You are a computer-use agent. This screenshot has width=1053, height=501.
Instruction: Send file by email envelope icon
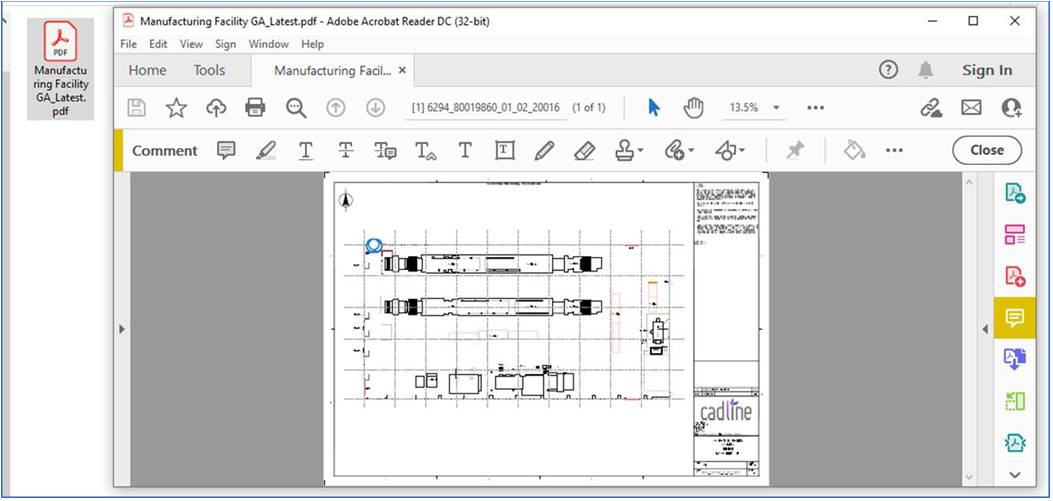(x=971, y=107)
